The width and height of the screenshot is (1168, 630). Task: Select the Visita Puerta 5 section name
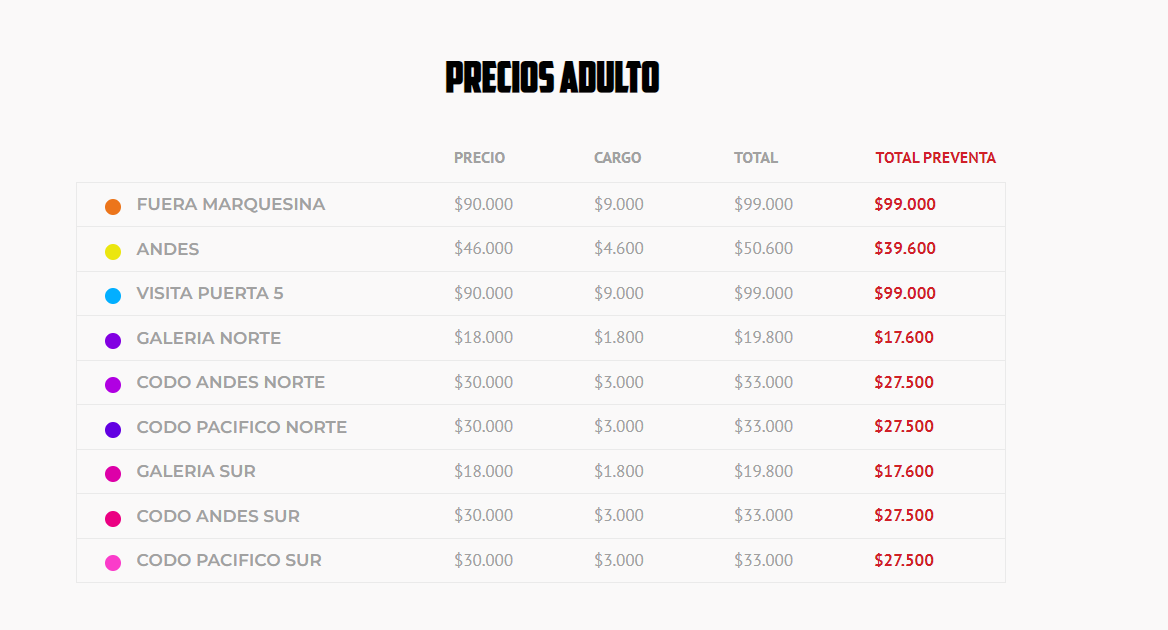pos(210,294)
